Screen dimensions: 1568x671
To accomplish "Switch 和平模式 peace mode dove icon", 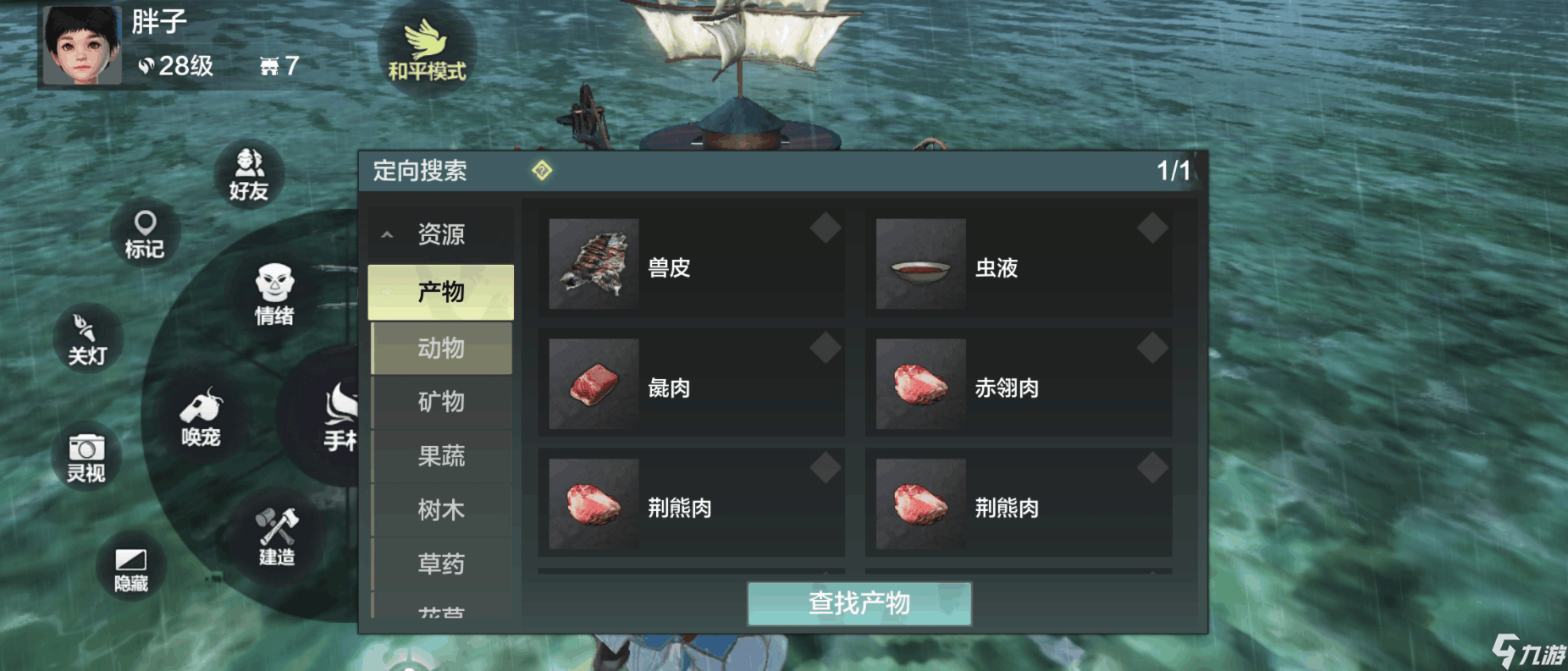I will tap(427, 49).
